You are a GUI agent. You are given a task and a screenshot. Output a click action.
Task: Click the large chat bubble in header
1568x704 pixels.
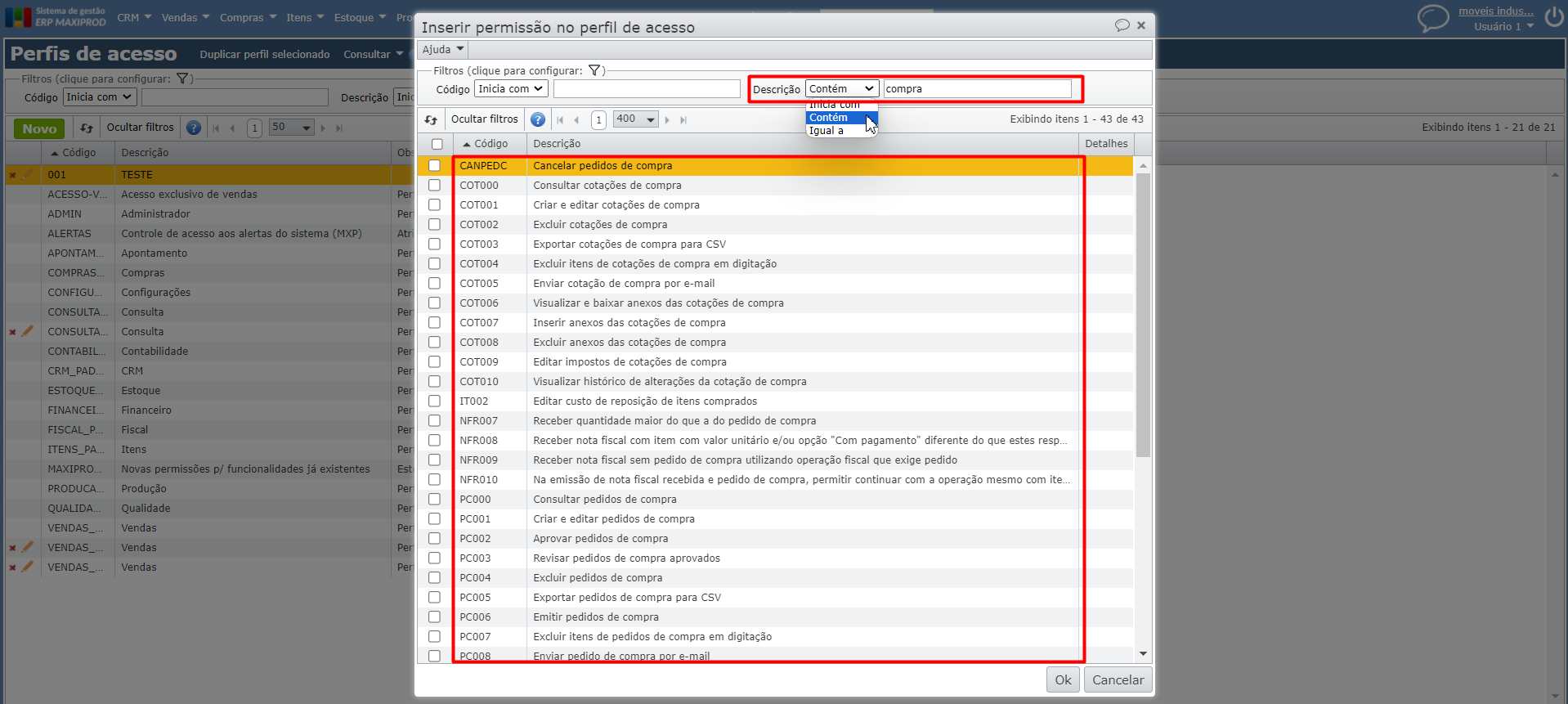click(x=1433, y=18)
